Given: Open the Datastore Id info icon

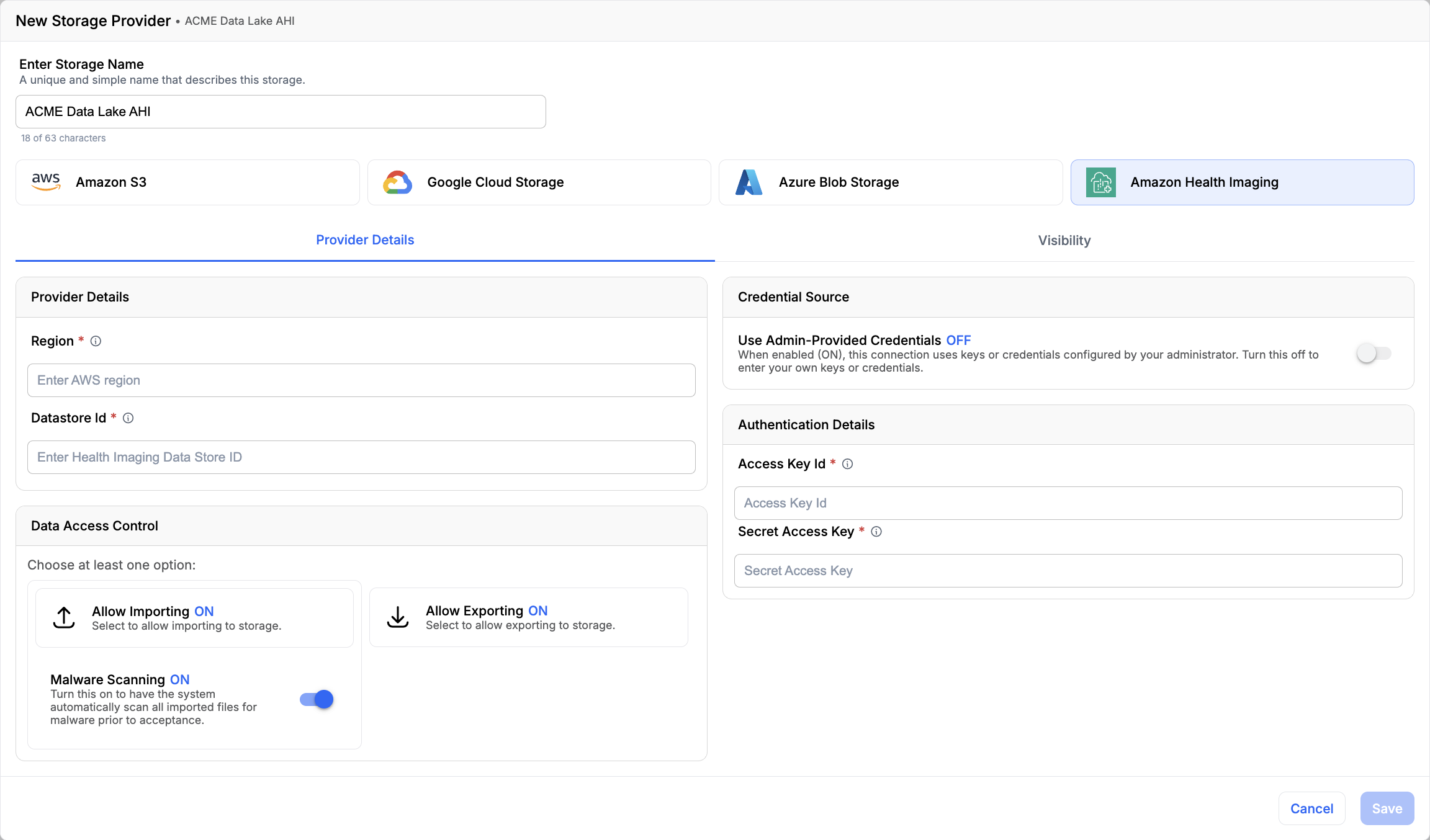Looking at the screenshot, I should tap(128, 418).
